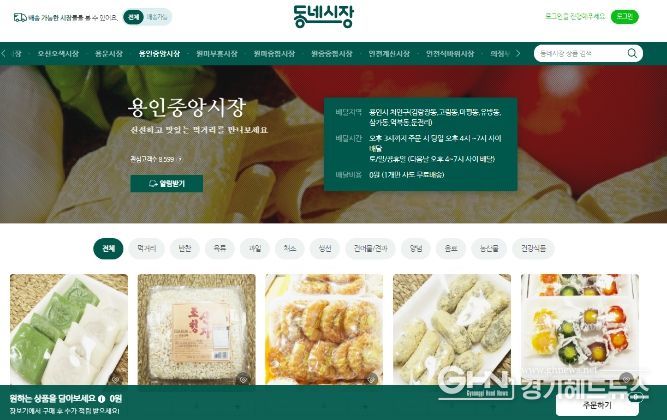Click view icon on fried snack thumbnail
667x420 pixels.
[x=371, y=378]
